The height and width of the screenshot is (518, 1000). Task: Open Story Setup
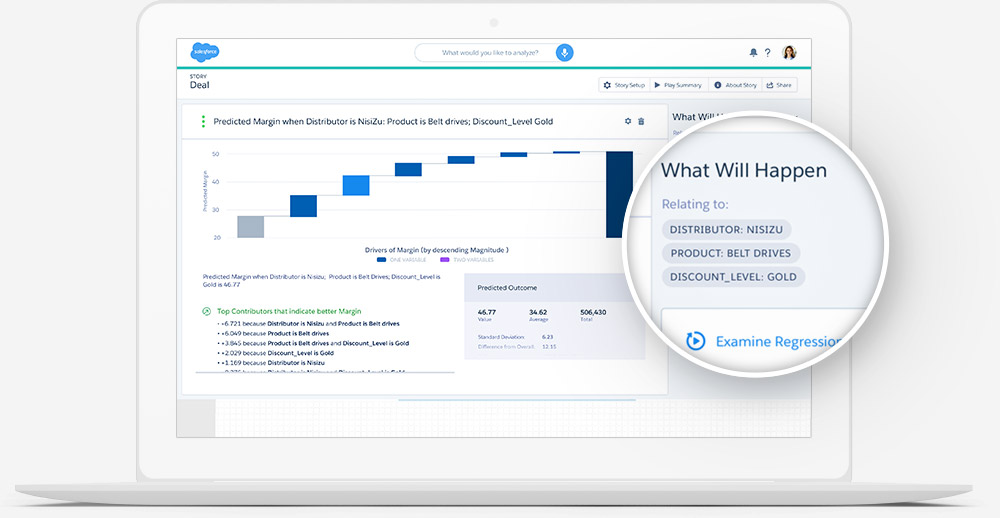coord(626,85)
